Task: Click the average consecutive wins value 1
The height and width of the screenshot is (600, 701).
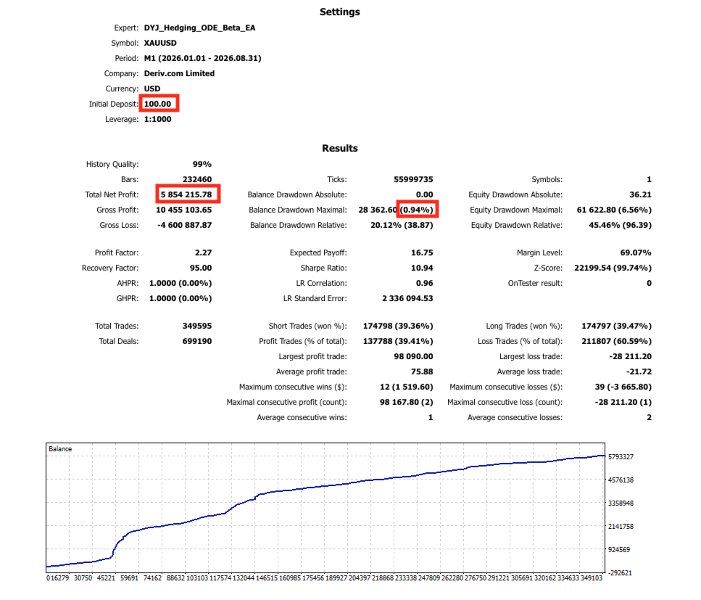Action: pos(431,417)
